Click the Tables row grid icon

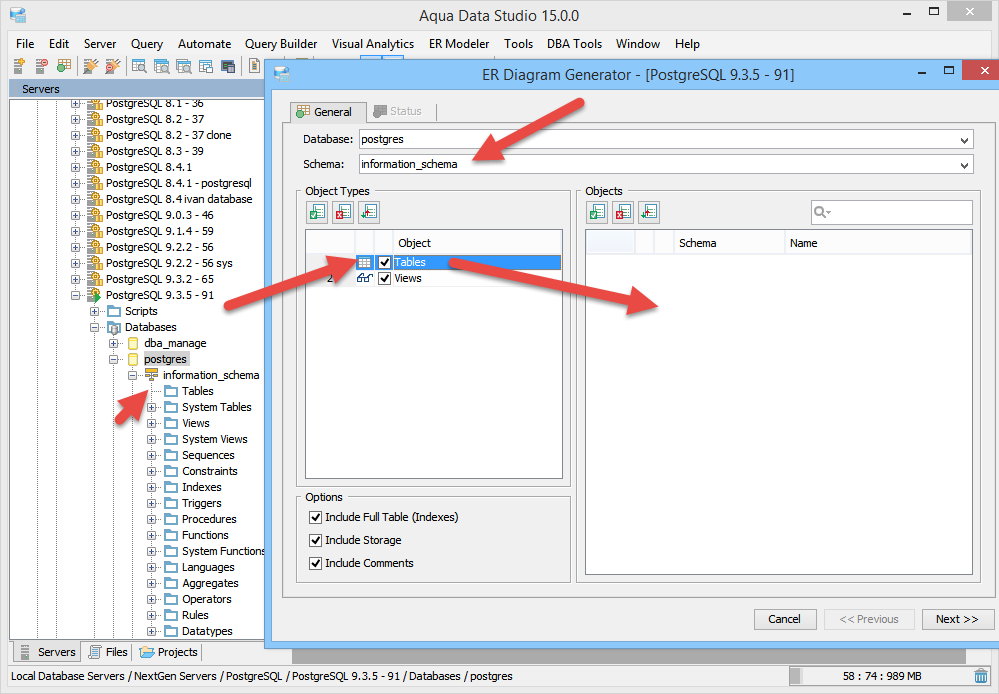pyautogui.click(x=364, y=263)
